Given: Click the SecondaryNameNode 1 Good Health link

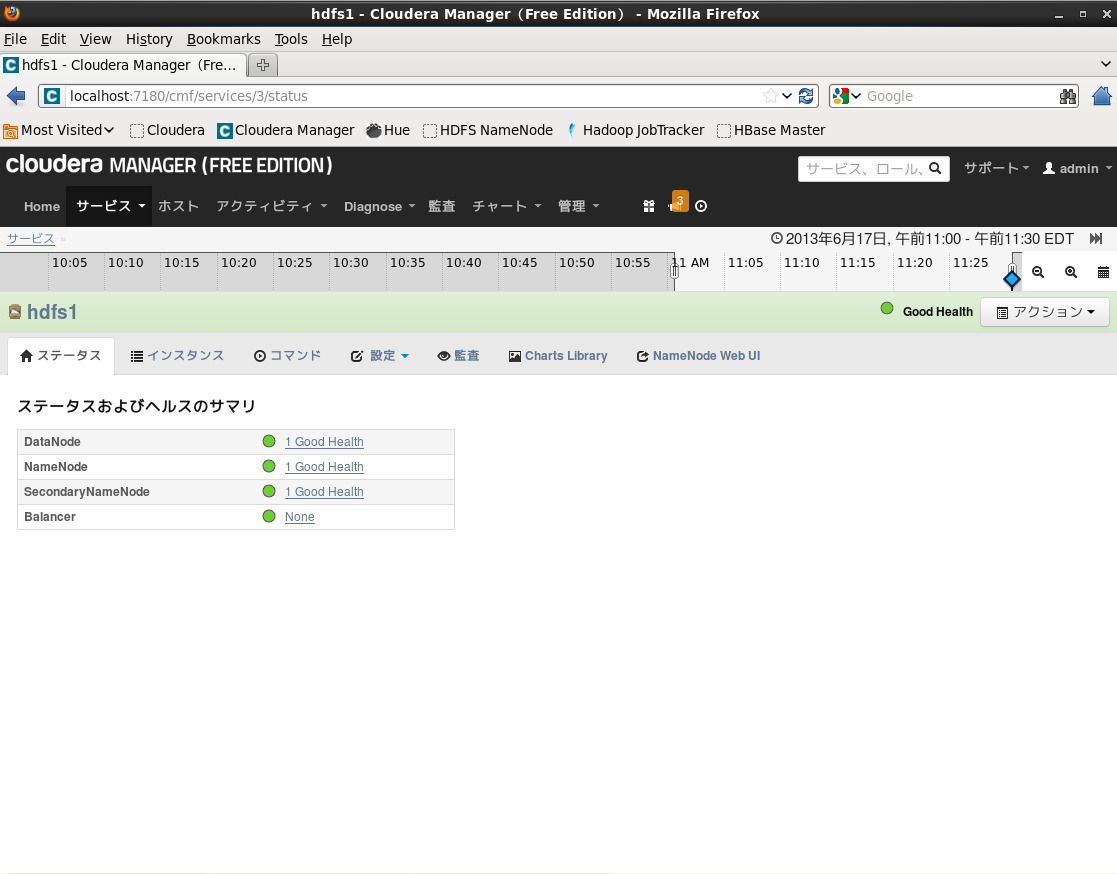Looking at the screenshot, I should 324,491.
